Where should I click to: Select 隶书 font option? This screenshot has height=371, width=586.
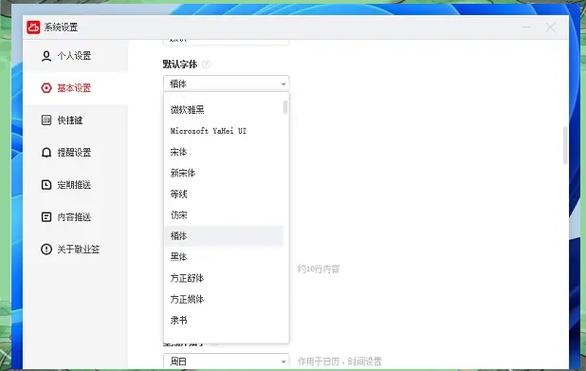click(x=223, y=320)
